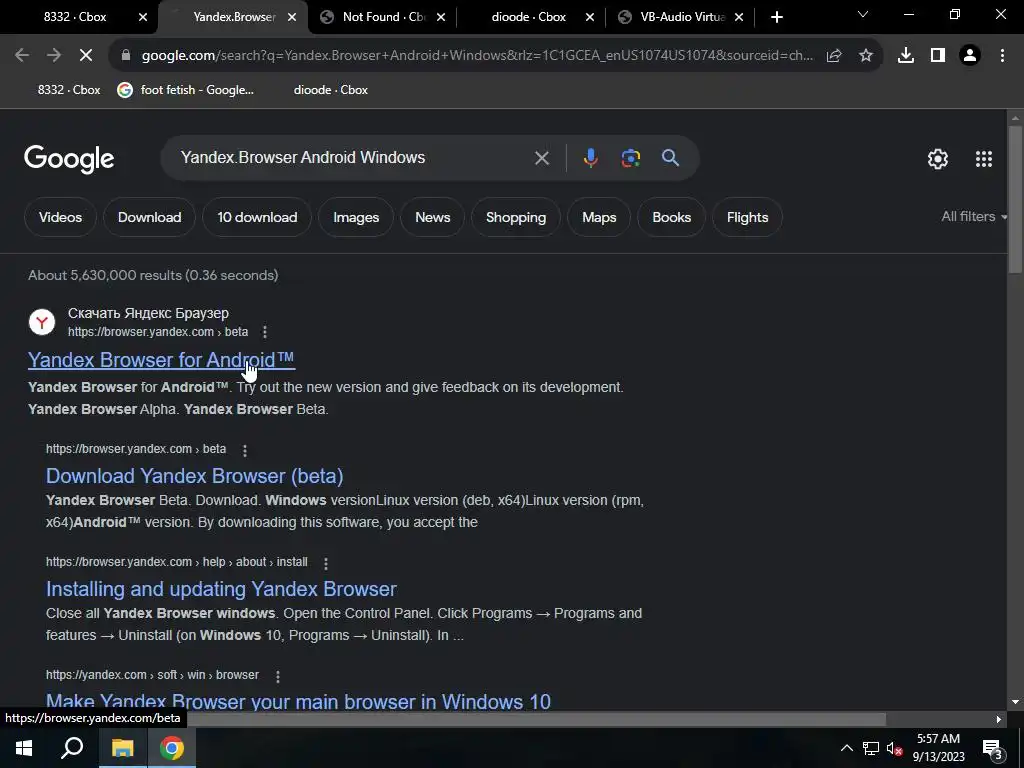Viewport: 1024px width, 768px height.
Task: Open Chrome profile menu
Action: click(x=970, y=56)
